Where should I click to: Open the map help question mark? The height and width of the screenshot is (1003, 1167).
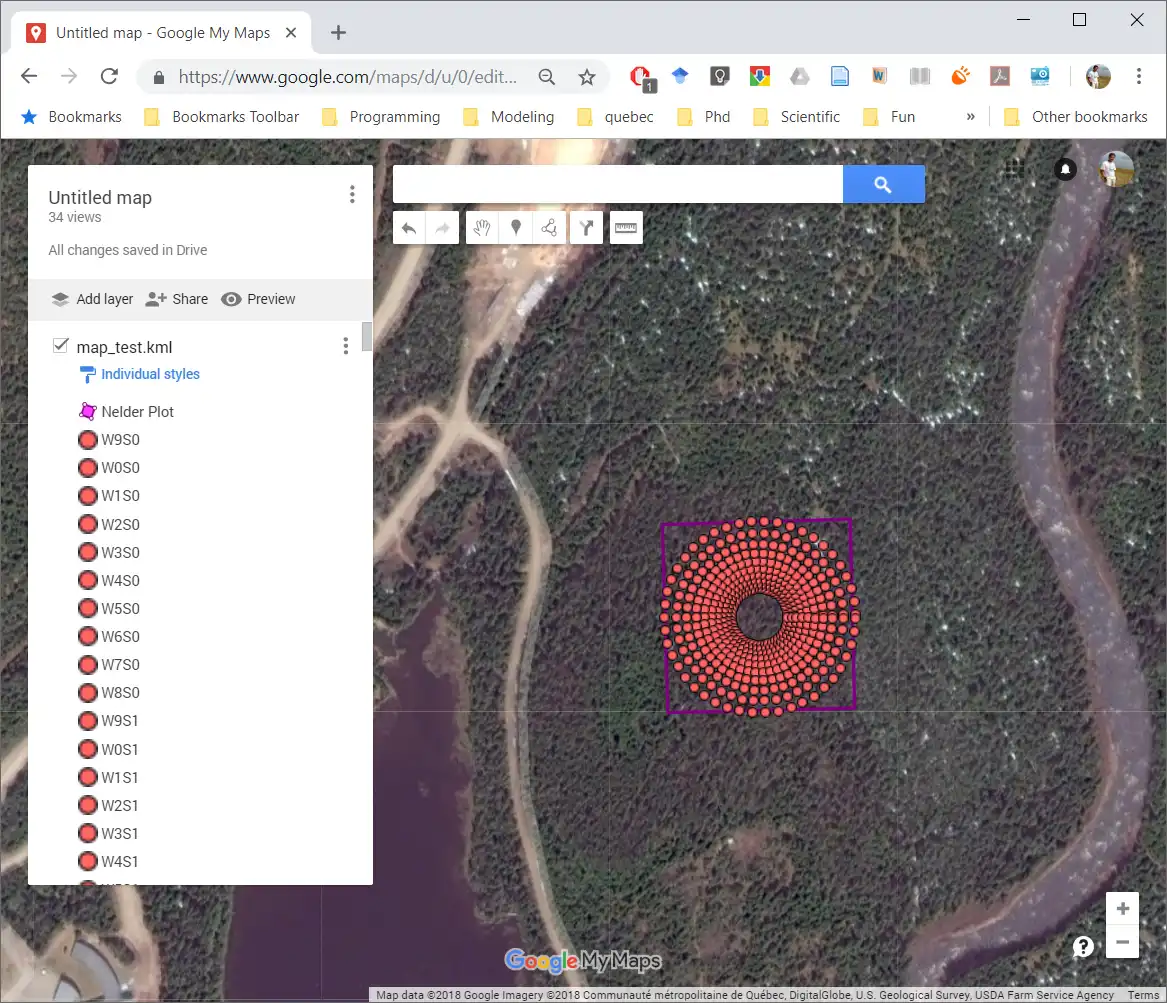pyautogui.click(x=1083, y=946)
